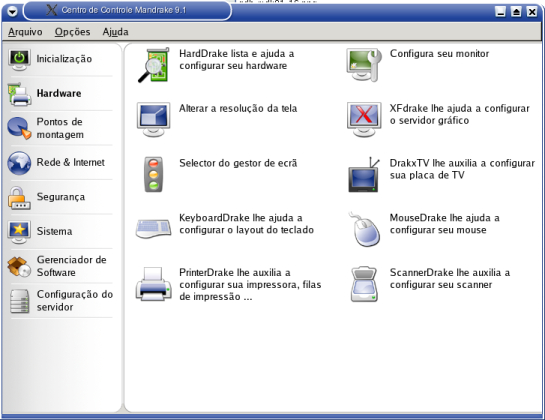The image size is (545, 420).
Task: Click the Gerenciador de Software label
Action: coord(72,266)
